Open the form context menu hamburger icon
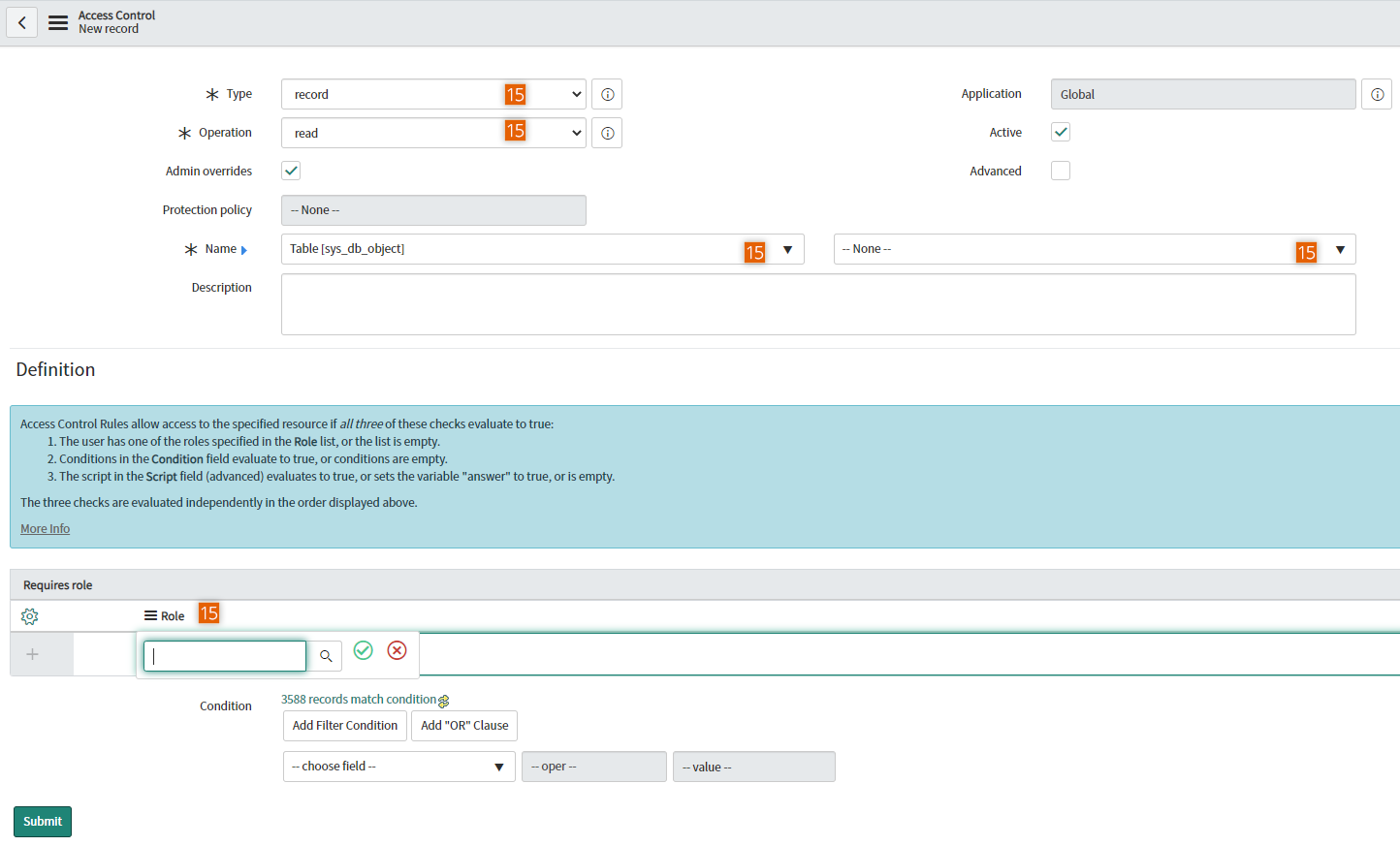 58,22
